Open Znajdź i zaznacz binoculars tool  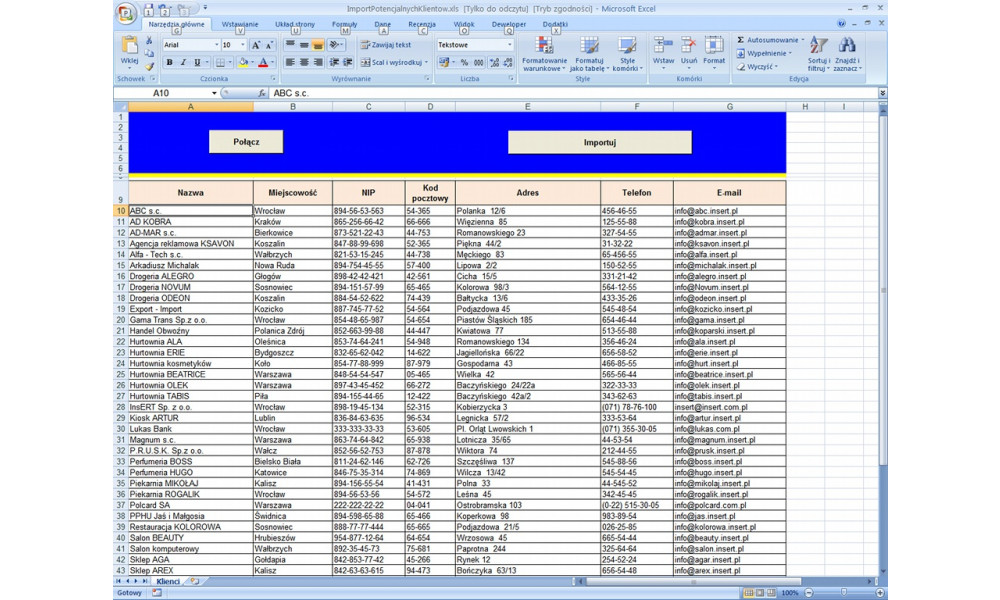tap(847, 54)
